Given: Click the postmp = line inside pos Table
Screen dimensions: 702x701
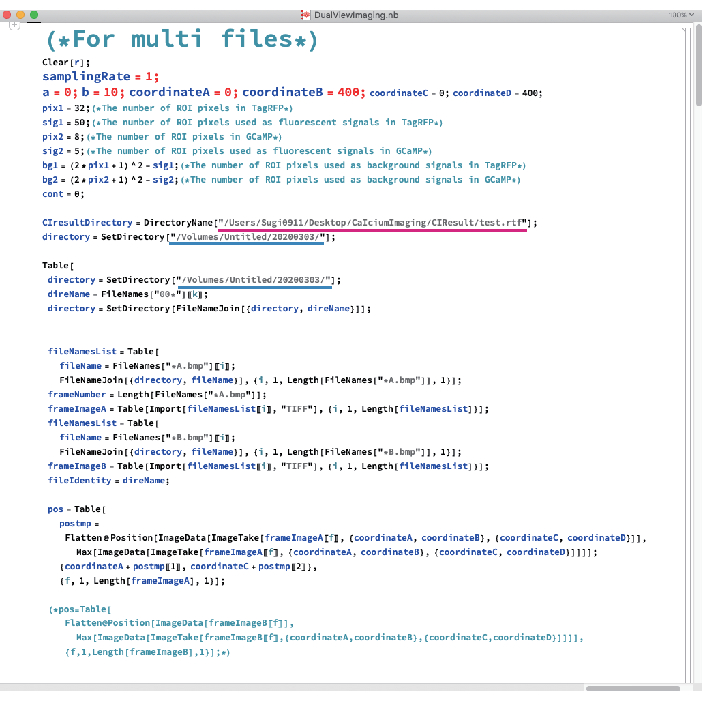Looking at the screenshot, I should click(x=77, y=522).
